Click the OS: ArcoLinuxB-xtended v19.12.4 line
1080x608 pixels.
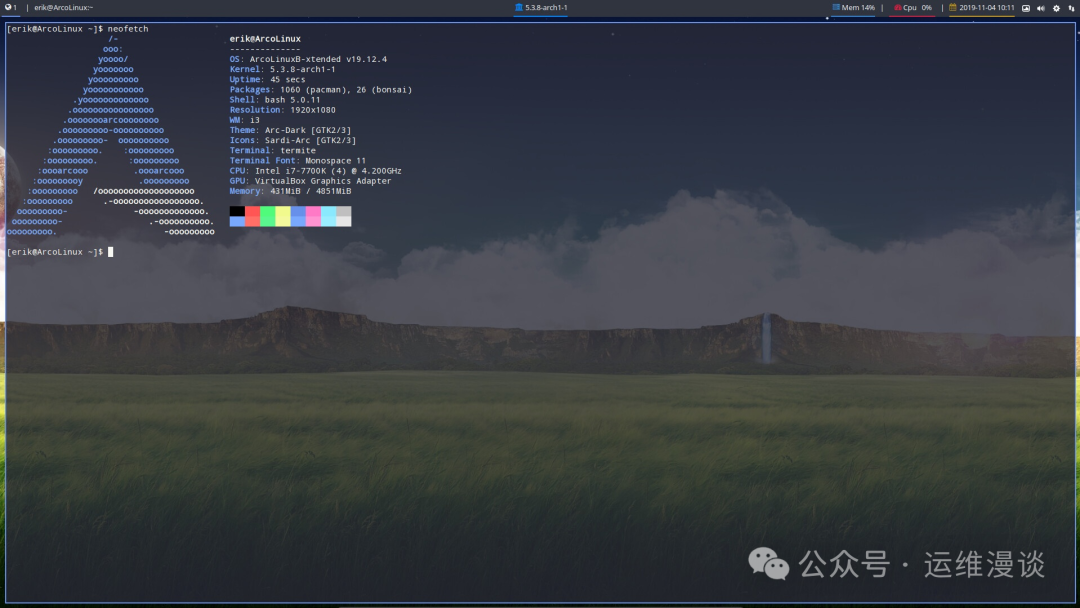click(x=308, y=59)
